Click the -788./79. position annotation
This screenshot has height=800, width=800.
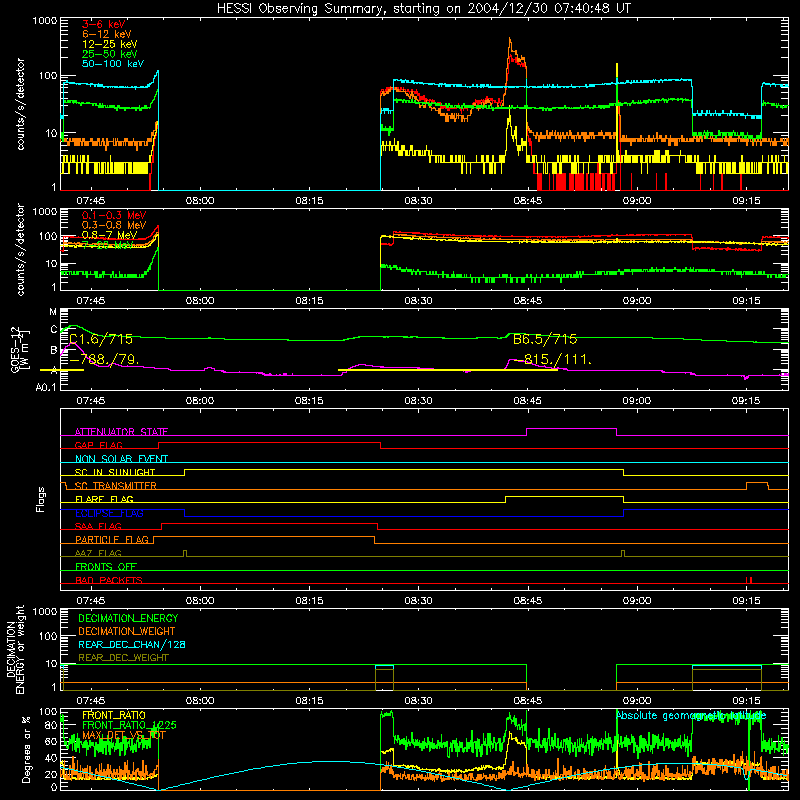point(104,360)
